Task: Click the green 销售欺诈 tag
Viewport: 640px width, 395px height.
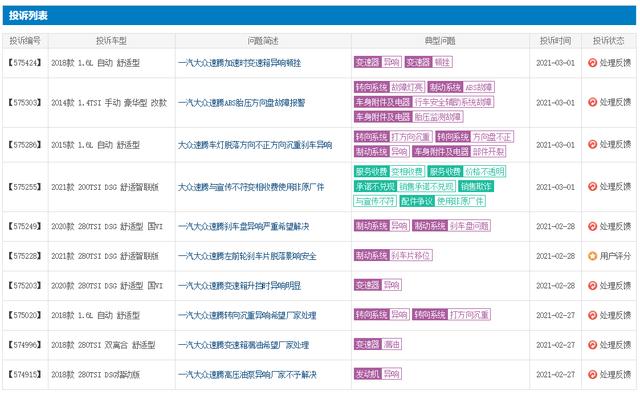Action: [x=476, y=186]
